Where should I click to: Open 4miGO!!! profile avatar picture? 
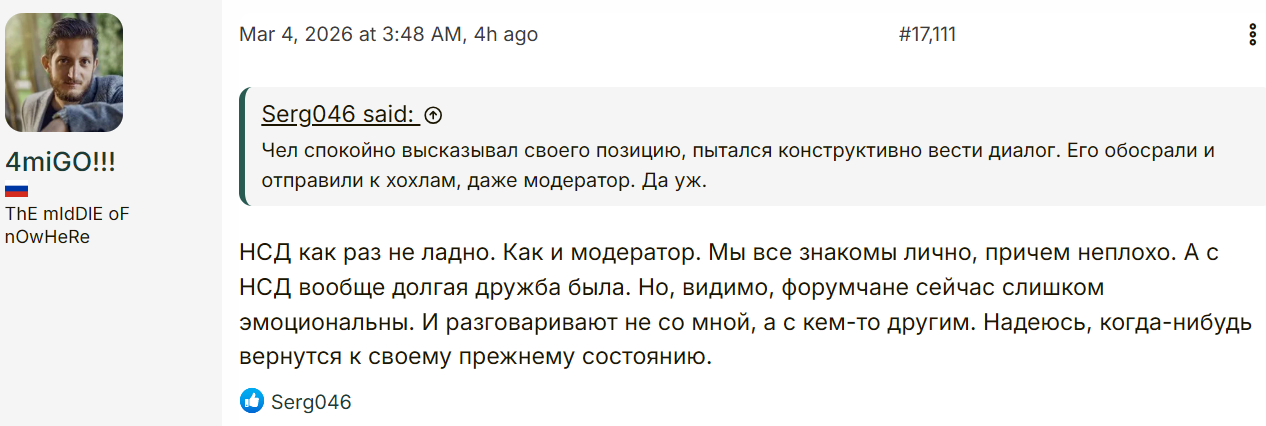pos(64,73)
